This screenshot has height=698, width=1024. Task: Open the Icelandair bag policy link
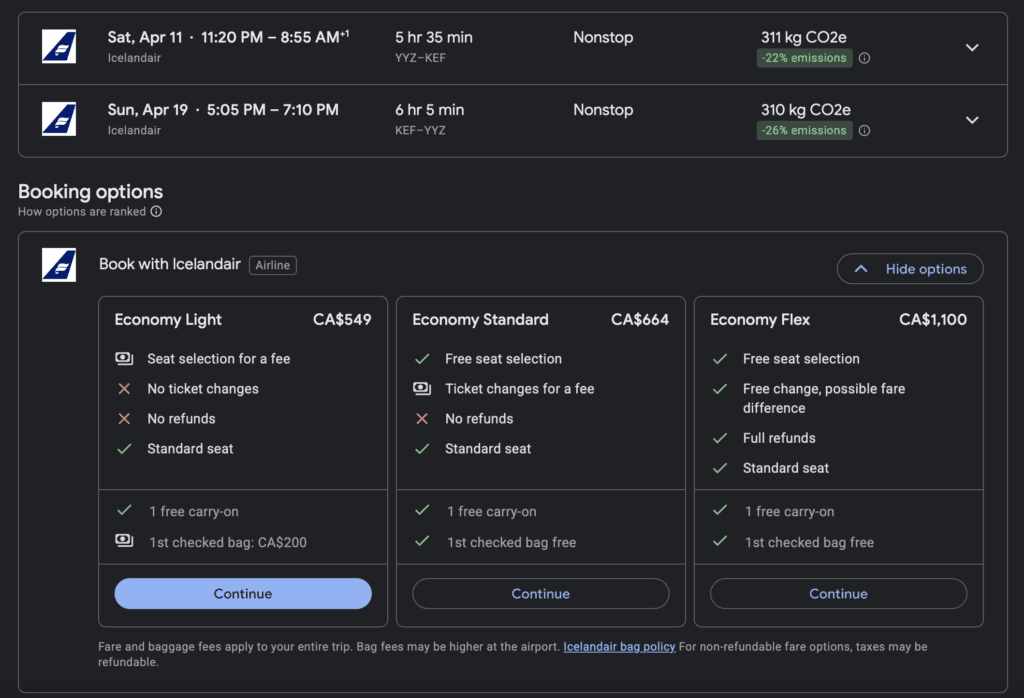(x=619, y=647)
